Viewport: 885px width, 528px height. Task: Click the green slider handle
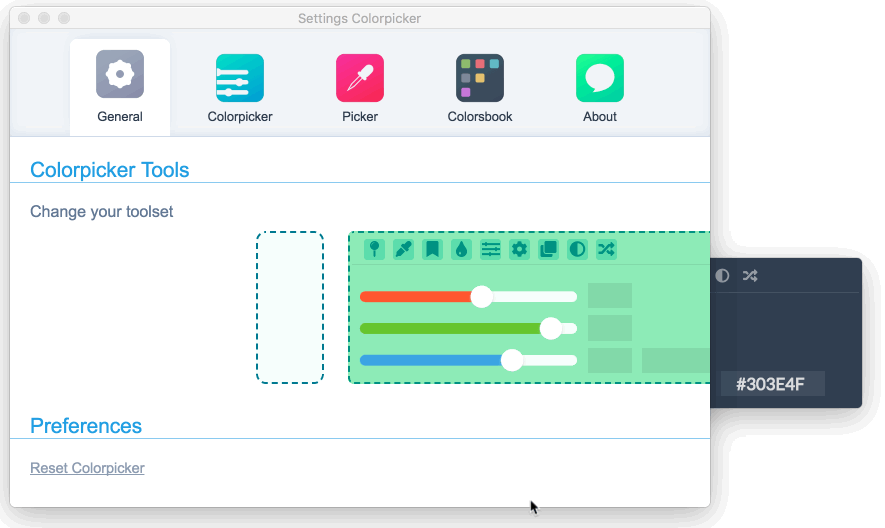[551, 328]
